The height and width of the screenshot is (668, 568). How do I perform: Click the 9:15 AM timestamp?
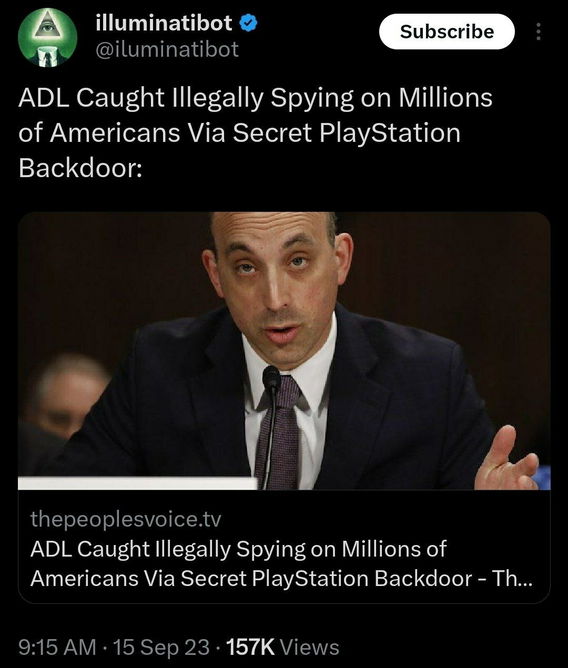click(57, 647)
